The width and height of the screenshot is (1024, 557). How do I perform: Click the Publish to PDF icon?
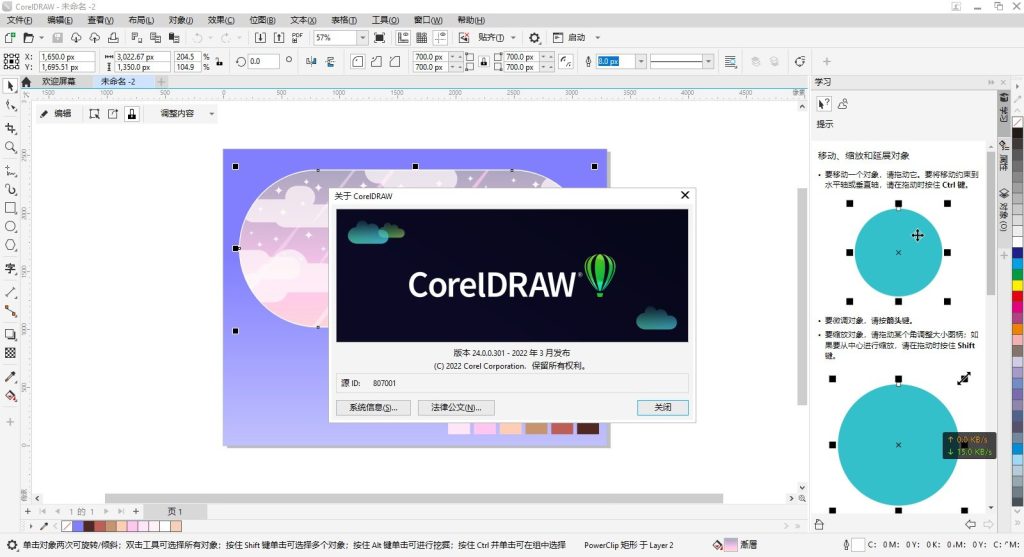point(297,38)
